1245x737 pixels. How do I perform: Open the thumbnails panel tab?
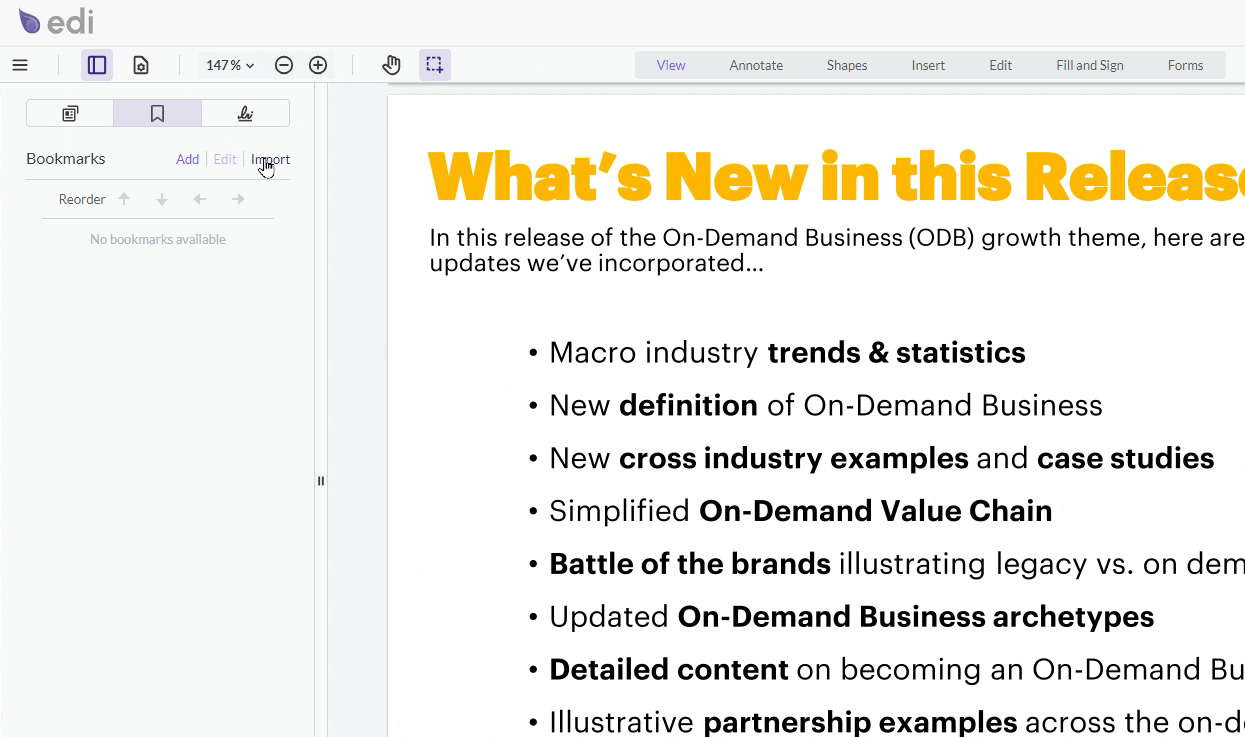pyautogui.click(x=70, y=113)
